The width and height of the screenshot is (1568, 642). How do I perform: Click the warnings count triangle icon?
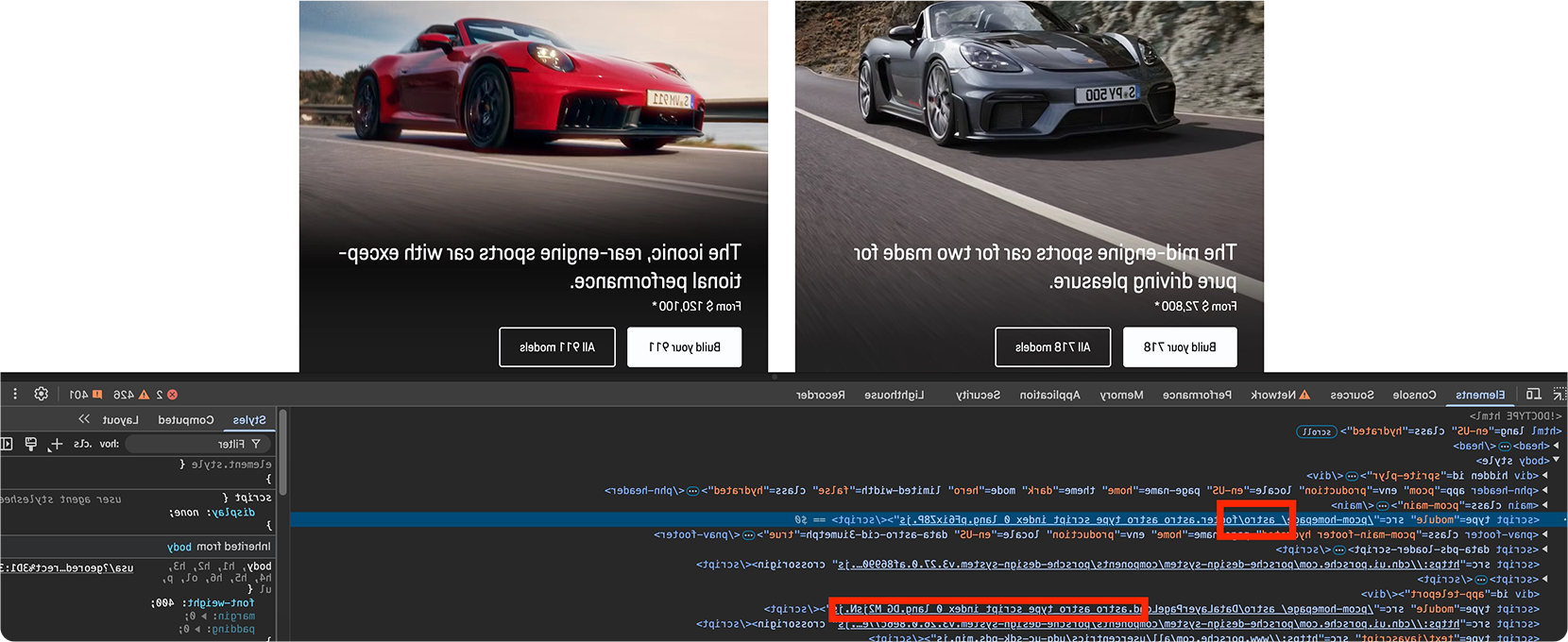(144, 395)
